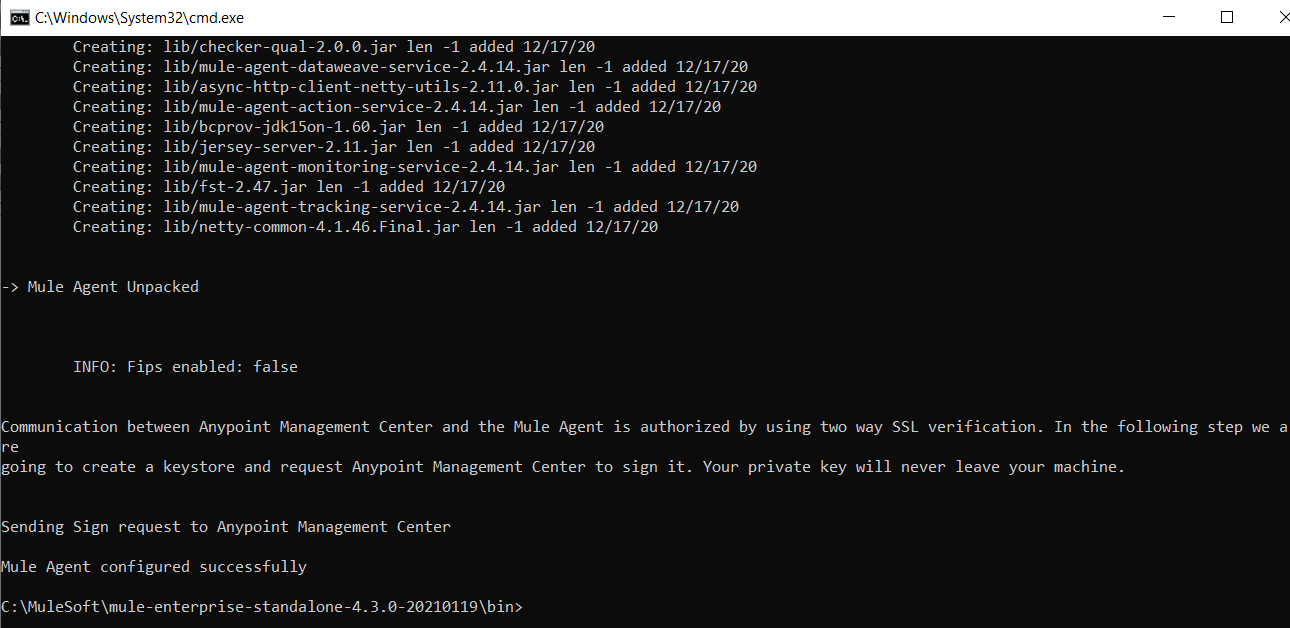Image resolution: width=1290 pixels, height=628 pixels.
Task: Click the 'INFO: Fips enabled: false' line
Action: point(185,367)
